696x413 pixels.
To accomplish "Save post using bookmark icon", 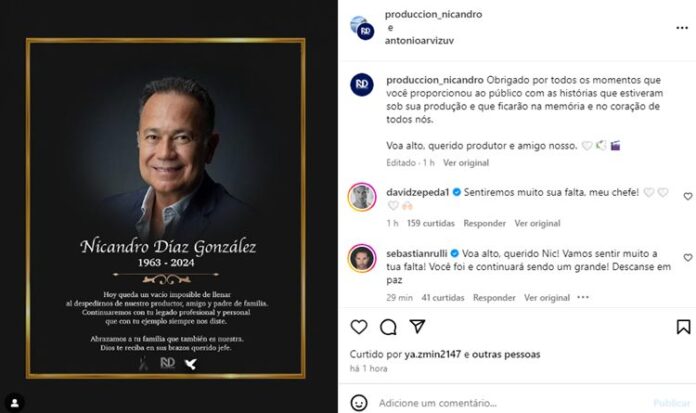I will (683, 327).
